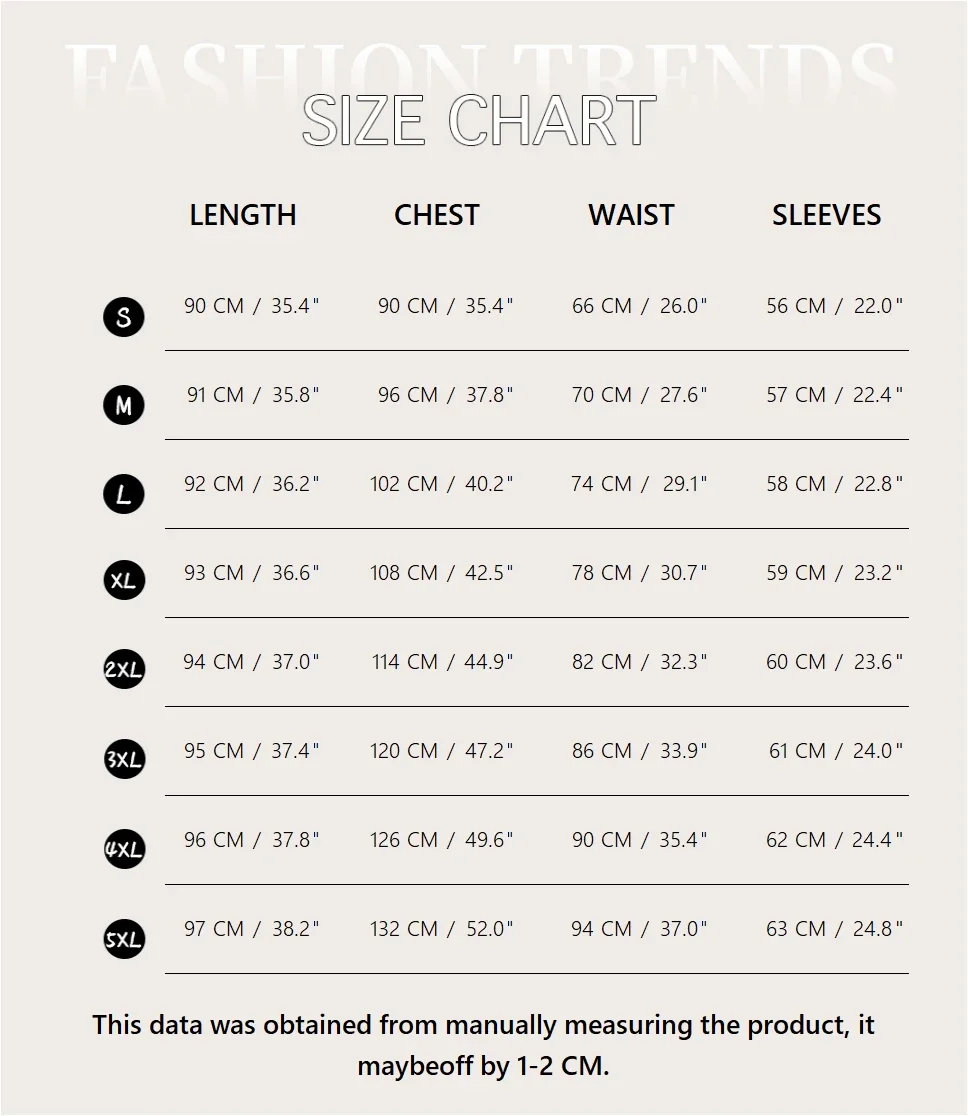Click the S size badge icon
The width and height of the screenshot is (968, 1116).
[x=124, y=317]
